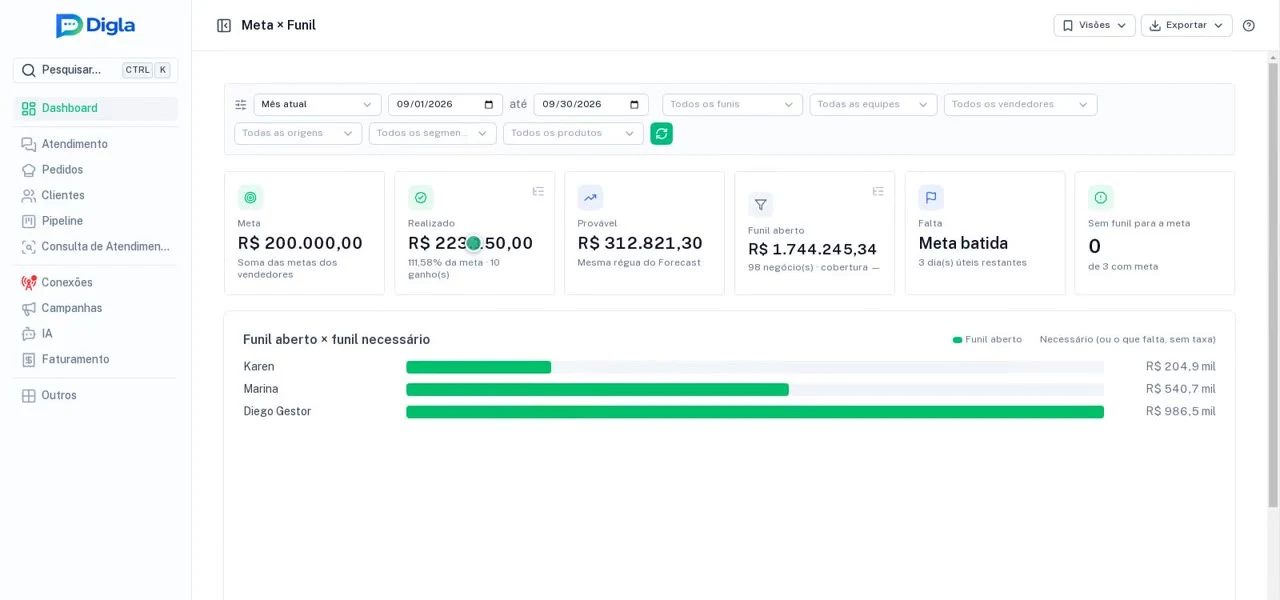The width and height of the screenshot is (1280, 600).
Task: Open the Mês atual period dropdown
Action: (x=318, y=105)
